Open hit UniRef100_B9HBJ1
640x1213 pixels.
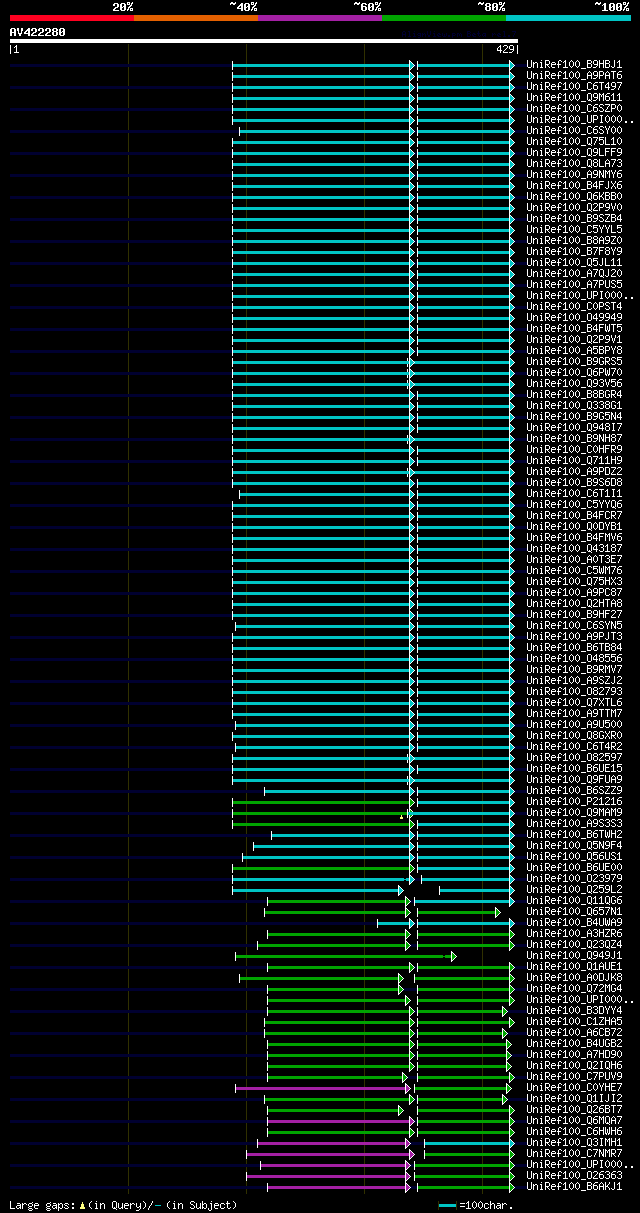pos(574,64)
